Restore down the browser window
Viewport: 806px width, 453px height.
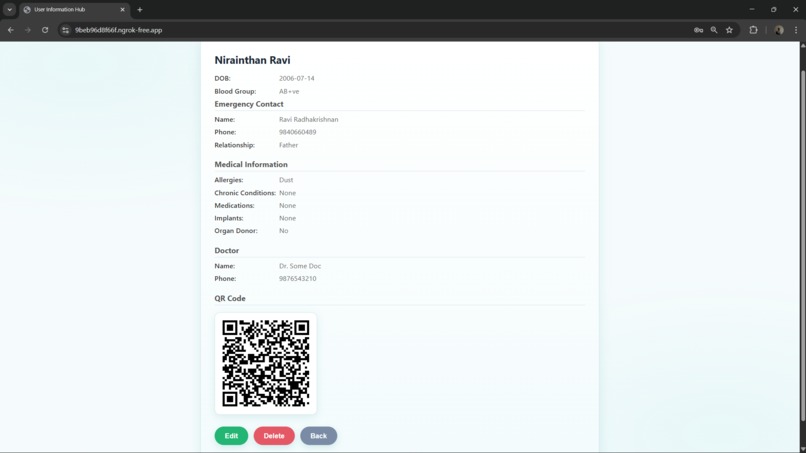point(774,9)
